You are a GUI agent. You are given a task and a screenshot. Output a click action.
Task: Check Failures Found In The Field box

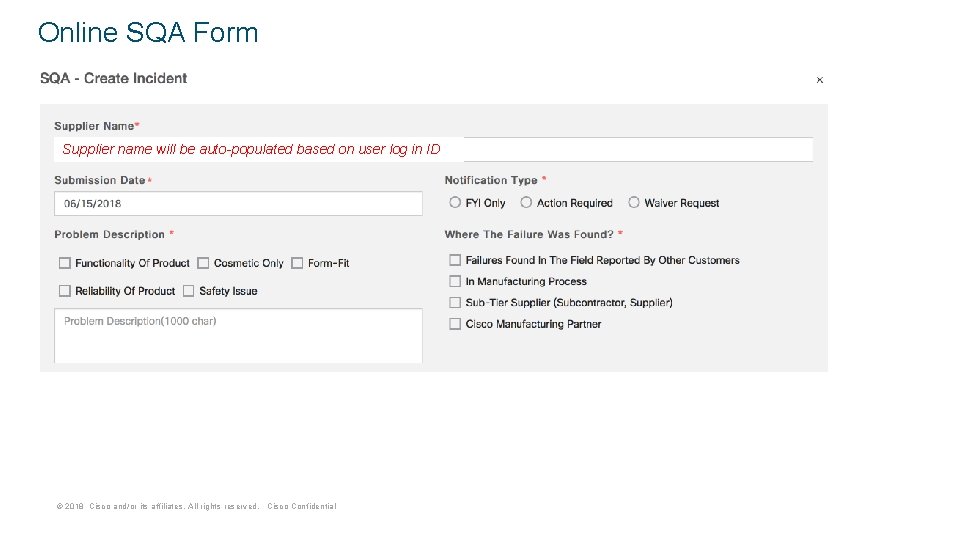[456, 260]
